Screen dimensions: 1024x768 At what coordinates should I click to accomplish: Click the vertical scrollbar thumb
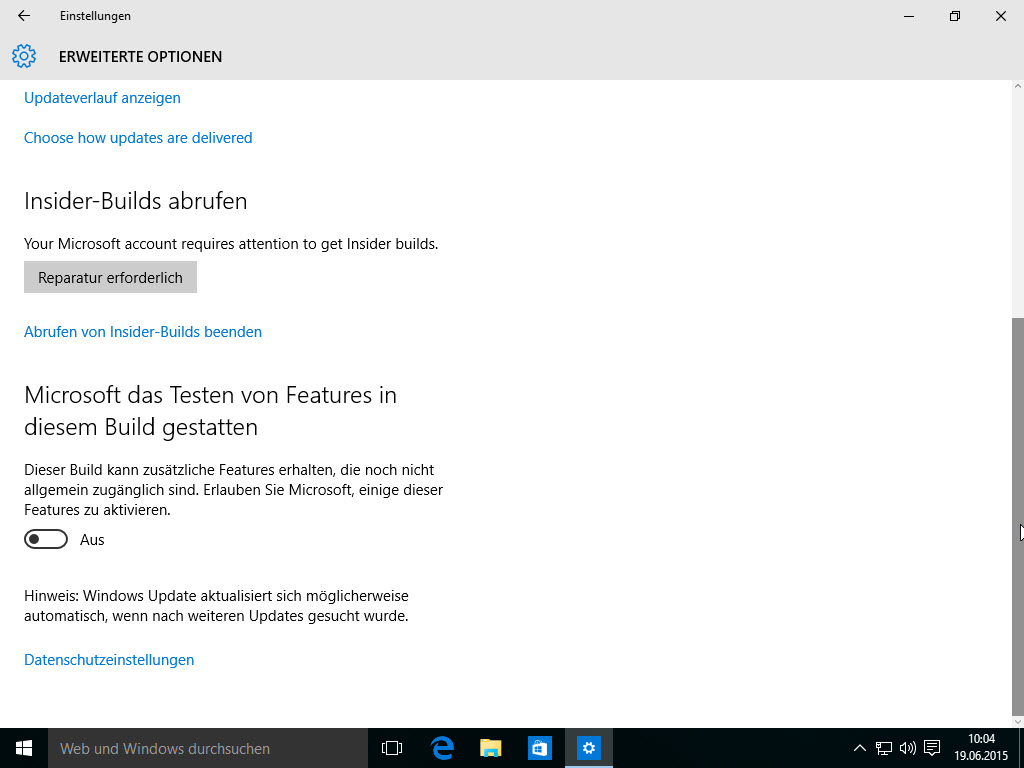(x=1017, y=516)
